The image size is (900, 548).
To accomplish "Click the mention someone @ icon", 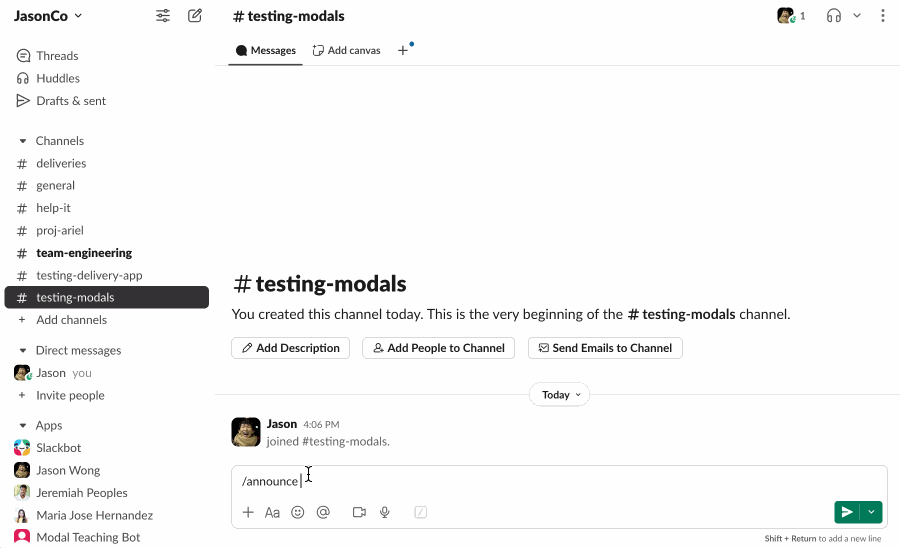I will point(323,512).
